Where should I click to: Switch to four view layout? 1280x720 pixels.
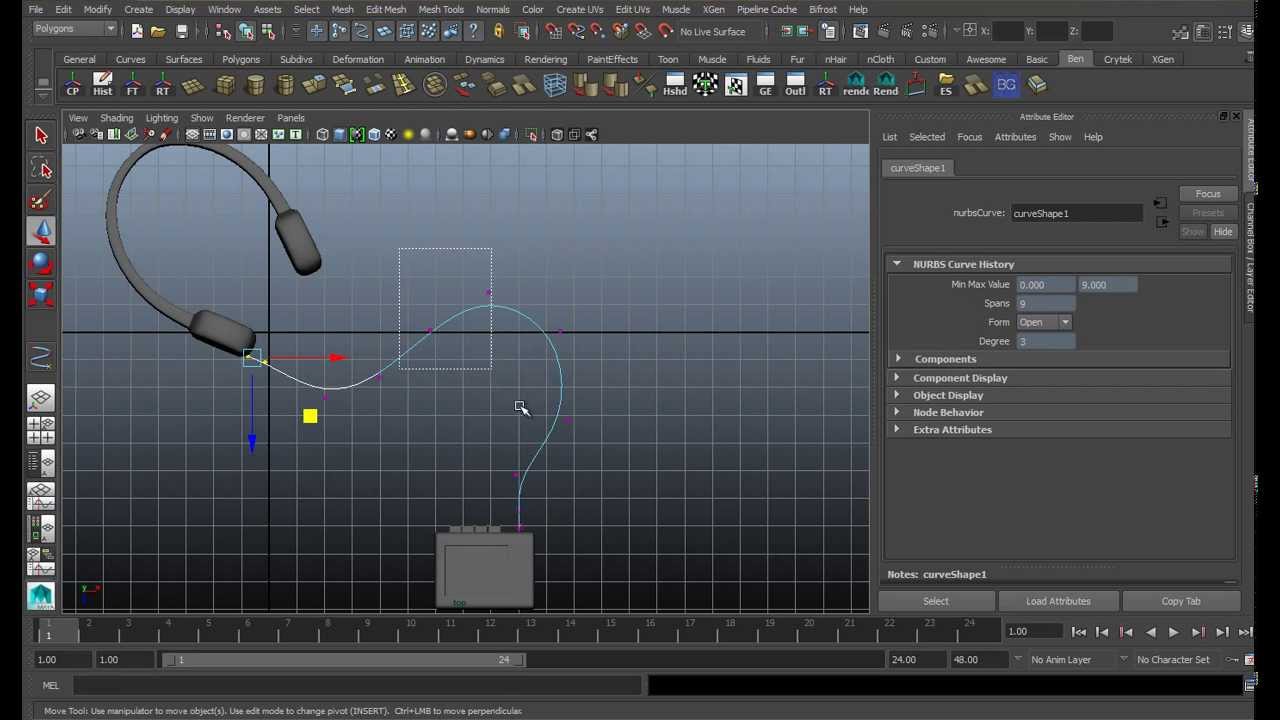pos(41,431)
